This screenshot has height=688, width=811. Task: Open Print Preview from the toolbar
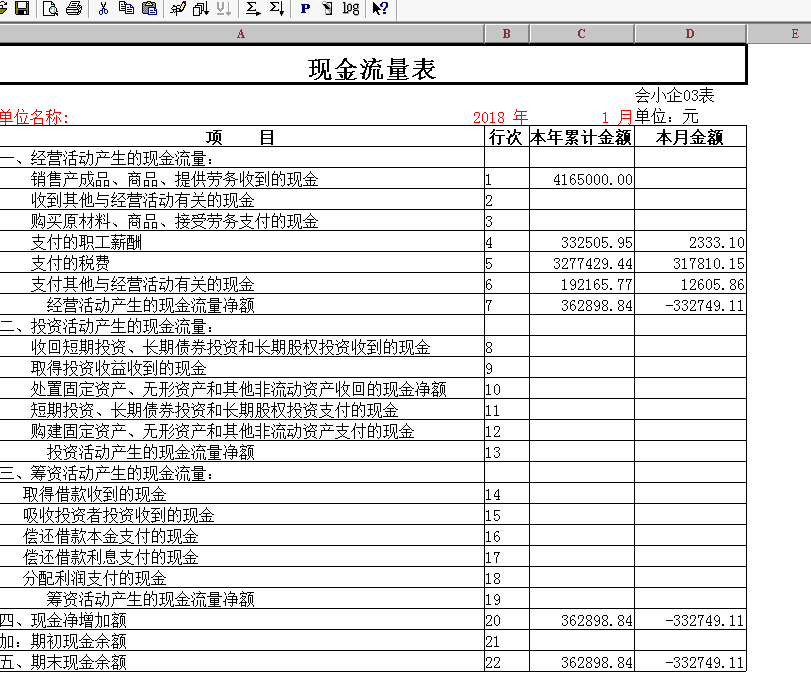pos(50,8)
